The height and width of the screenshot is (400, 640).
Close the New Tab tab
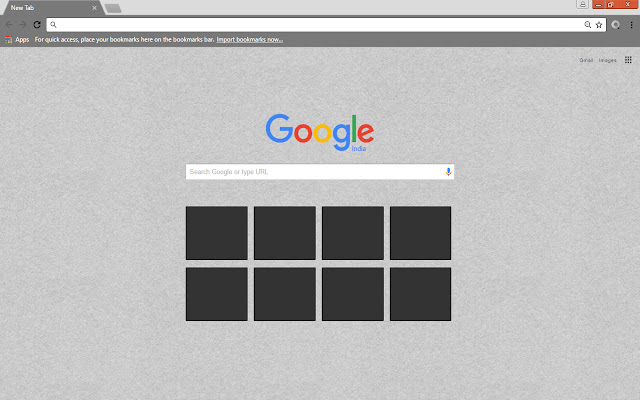click(x=94, y=8)
